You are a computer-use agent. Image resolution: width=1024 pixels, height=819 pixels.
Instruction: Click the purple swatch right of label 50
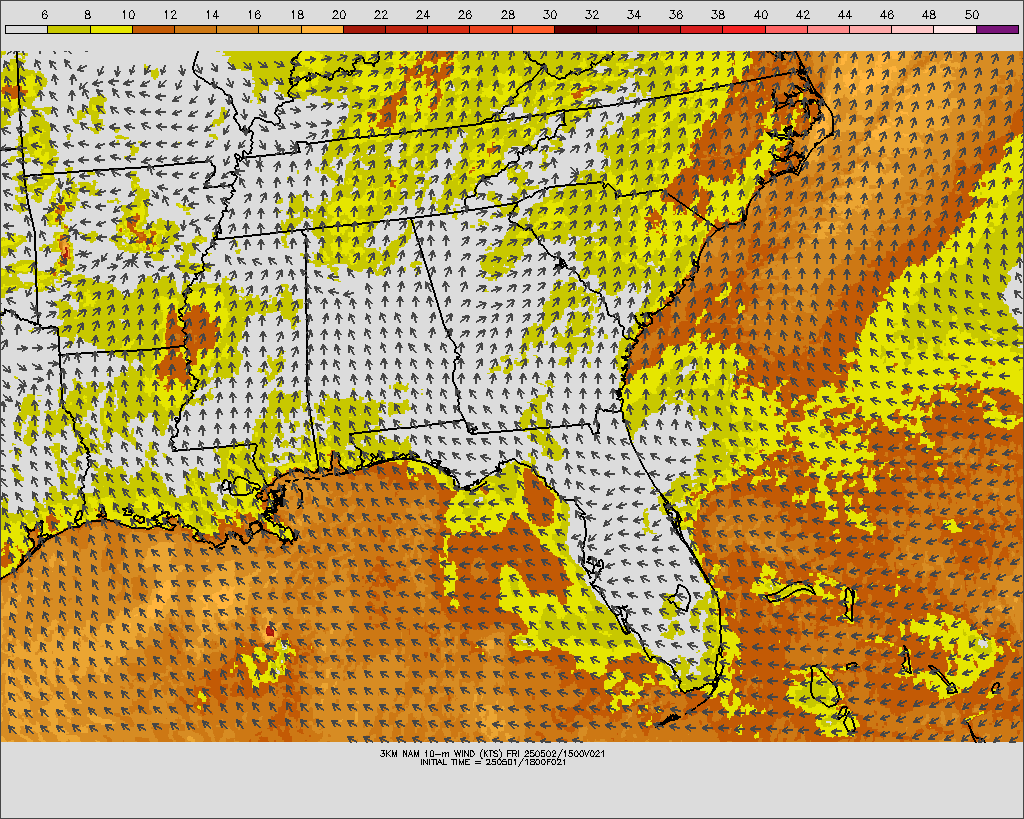point(998,29)
